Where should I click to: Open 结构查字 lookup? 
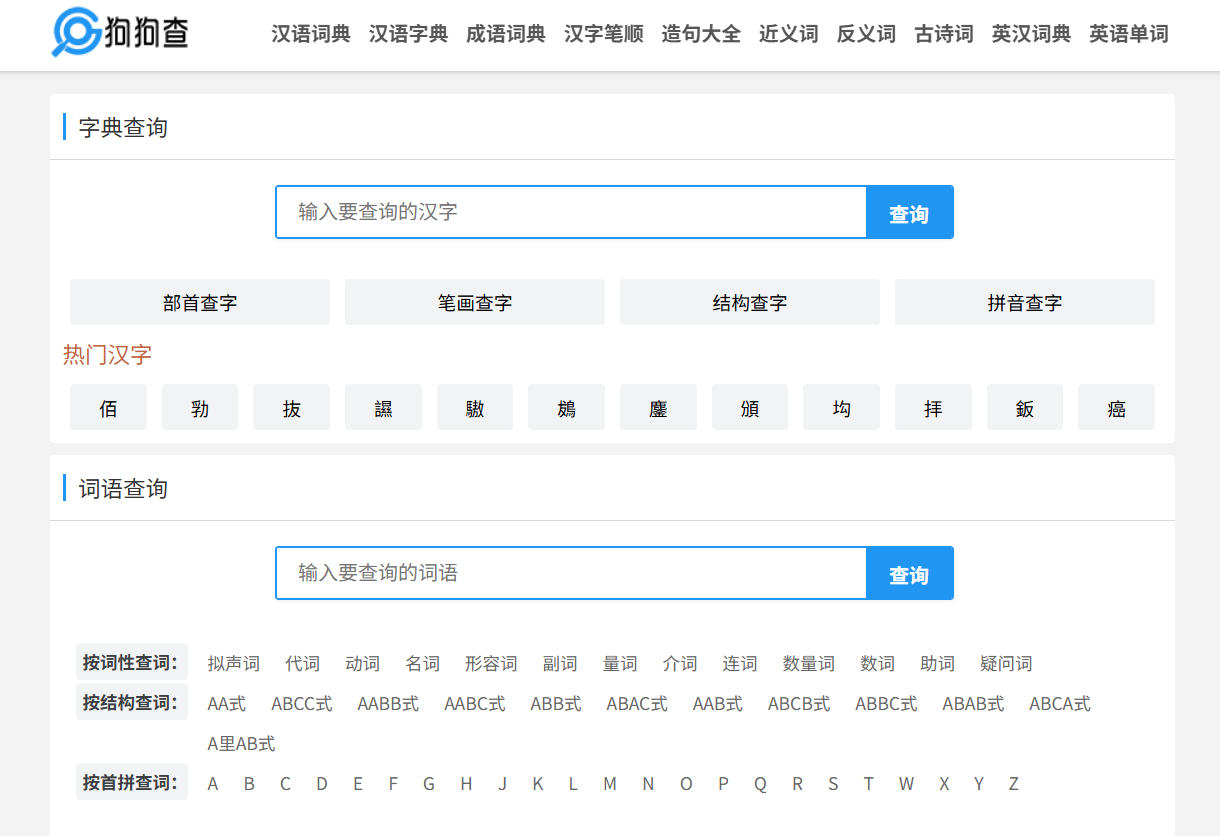[750, 302]
